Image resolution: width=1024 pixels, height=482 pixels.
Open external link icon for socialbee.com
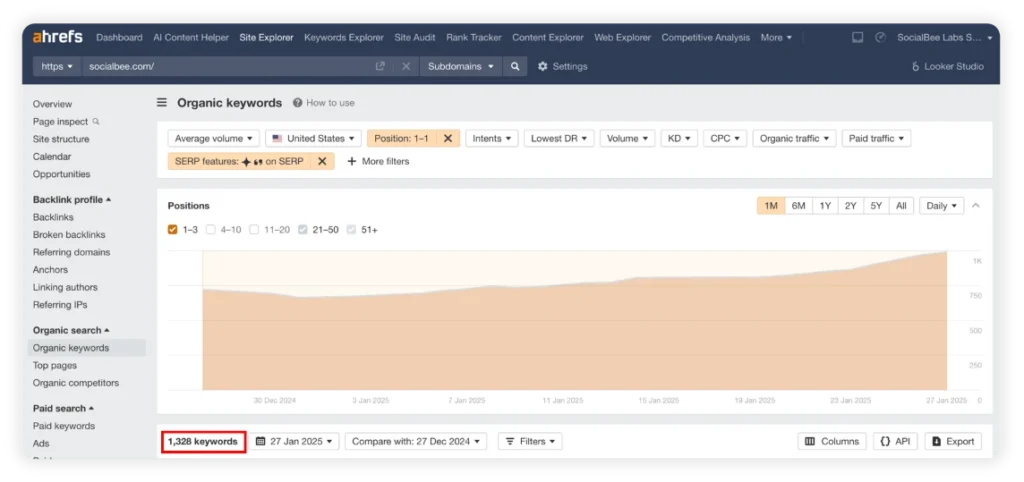click(380, 66)
